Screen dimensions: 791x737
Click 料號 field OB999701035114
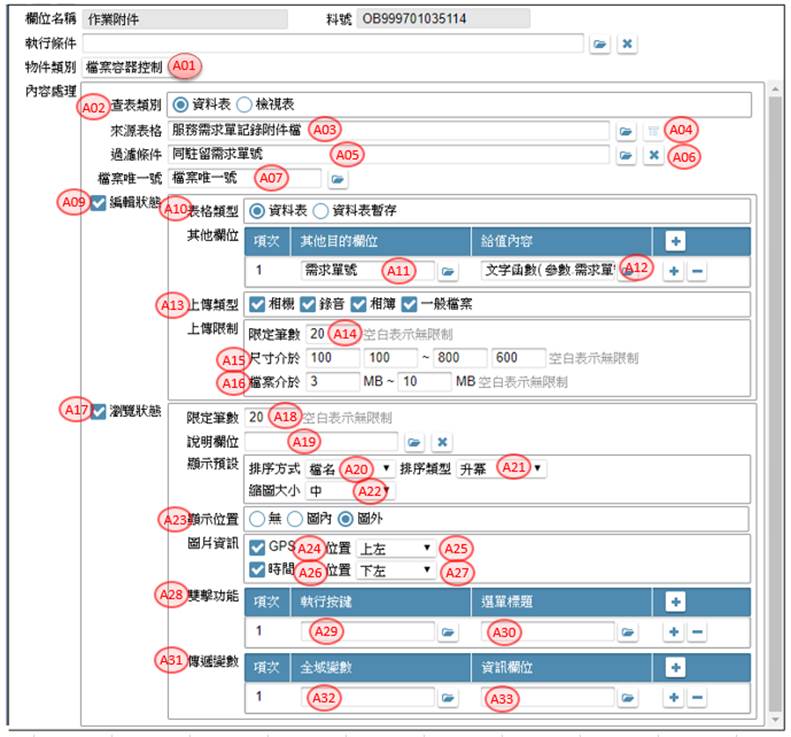pos(443,19)
